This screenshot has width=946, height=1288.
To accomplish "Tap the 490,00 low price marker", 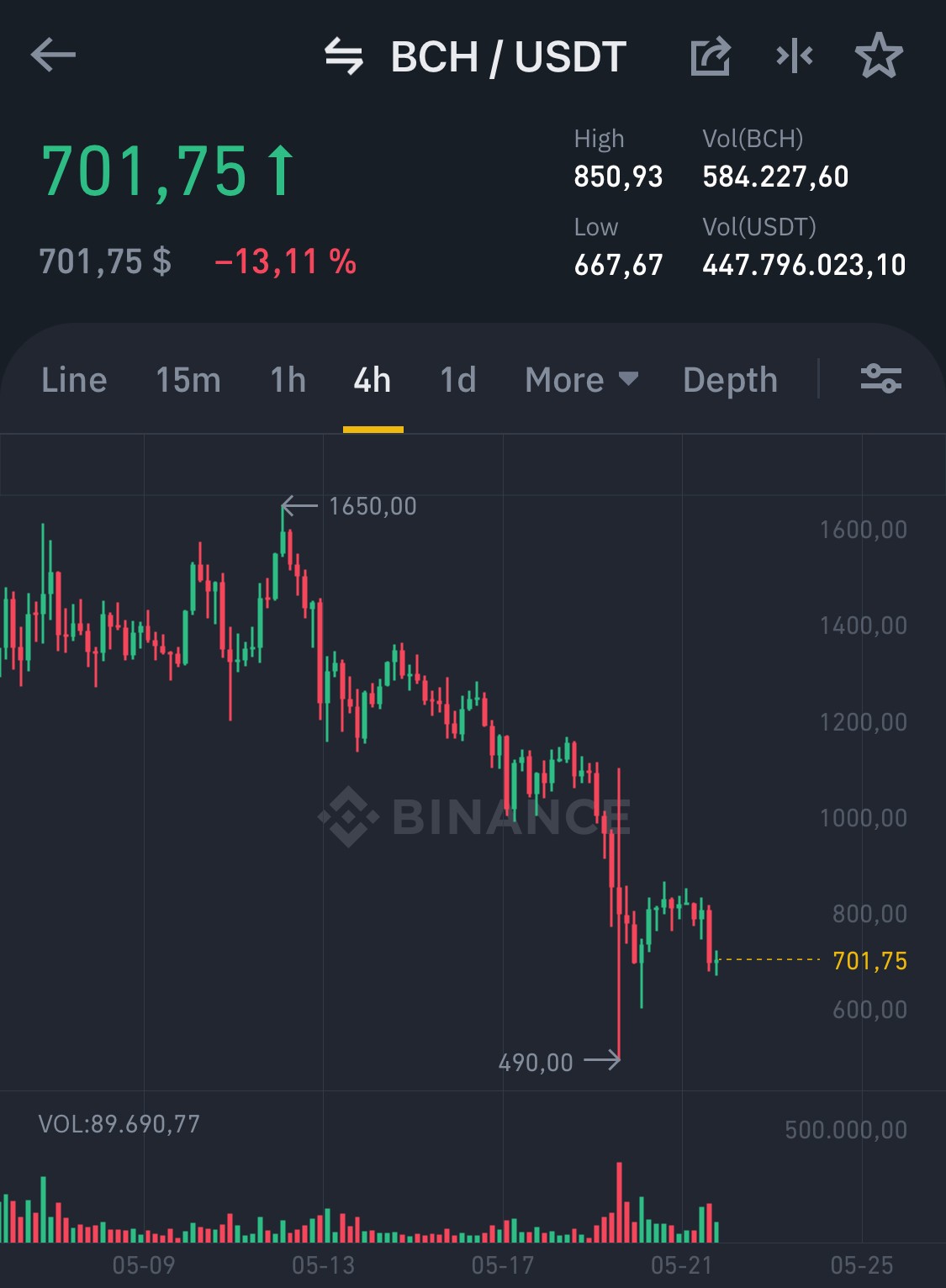I will coord(536,1063).
